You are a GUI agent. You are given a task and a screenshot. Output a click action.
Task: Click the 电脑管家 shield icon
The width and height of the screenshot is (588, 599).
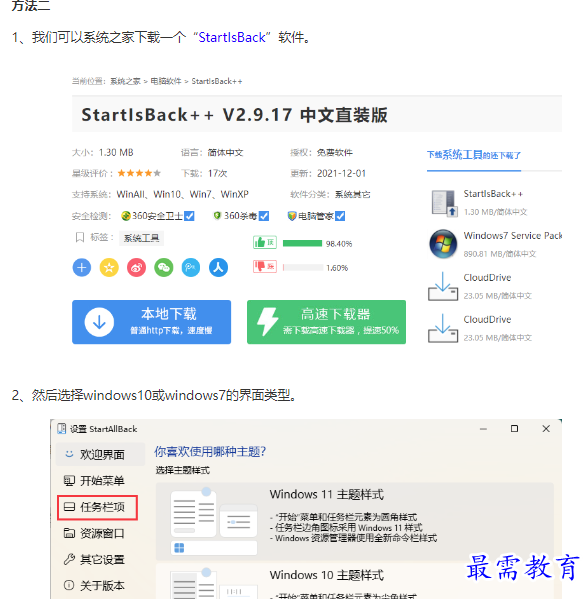click(x=292, y=216)
